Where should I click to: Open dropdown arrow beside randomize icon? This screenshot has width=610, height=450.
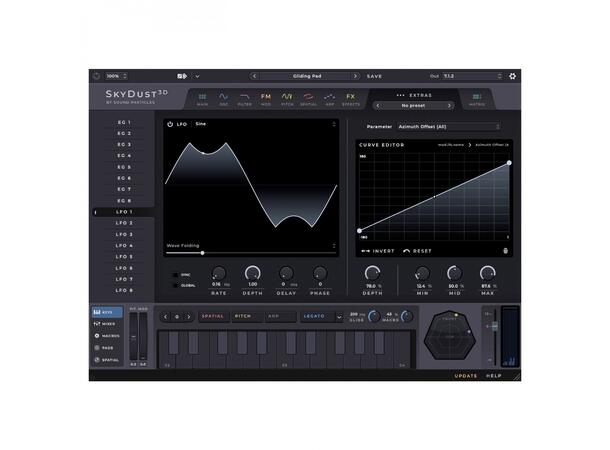click(x=197, y=76)
